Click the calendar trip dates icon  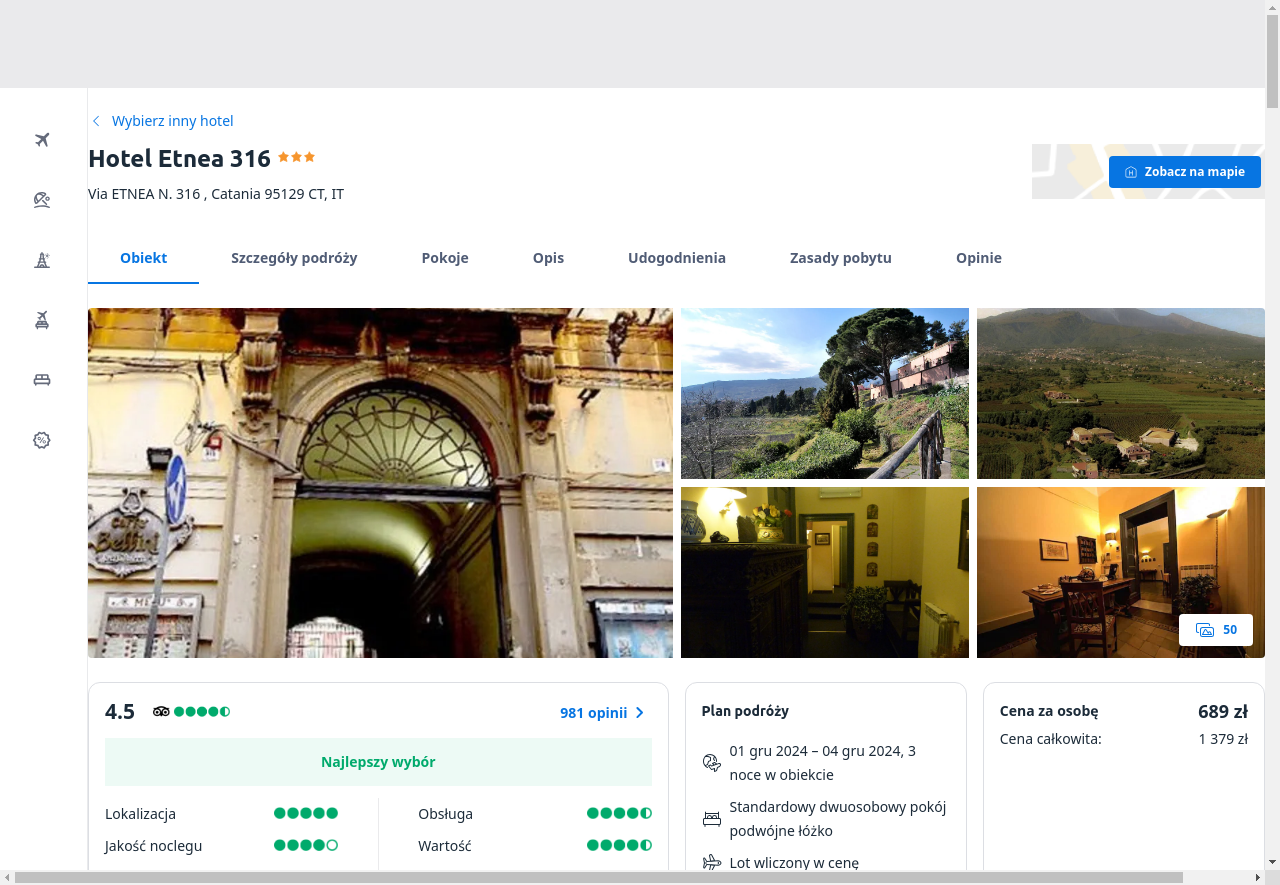pos(712,763)
